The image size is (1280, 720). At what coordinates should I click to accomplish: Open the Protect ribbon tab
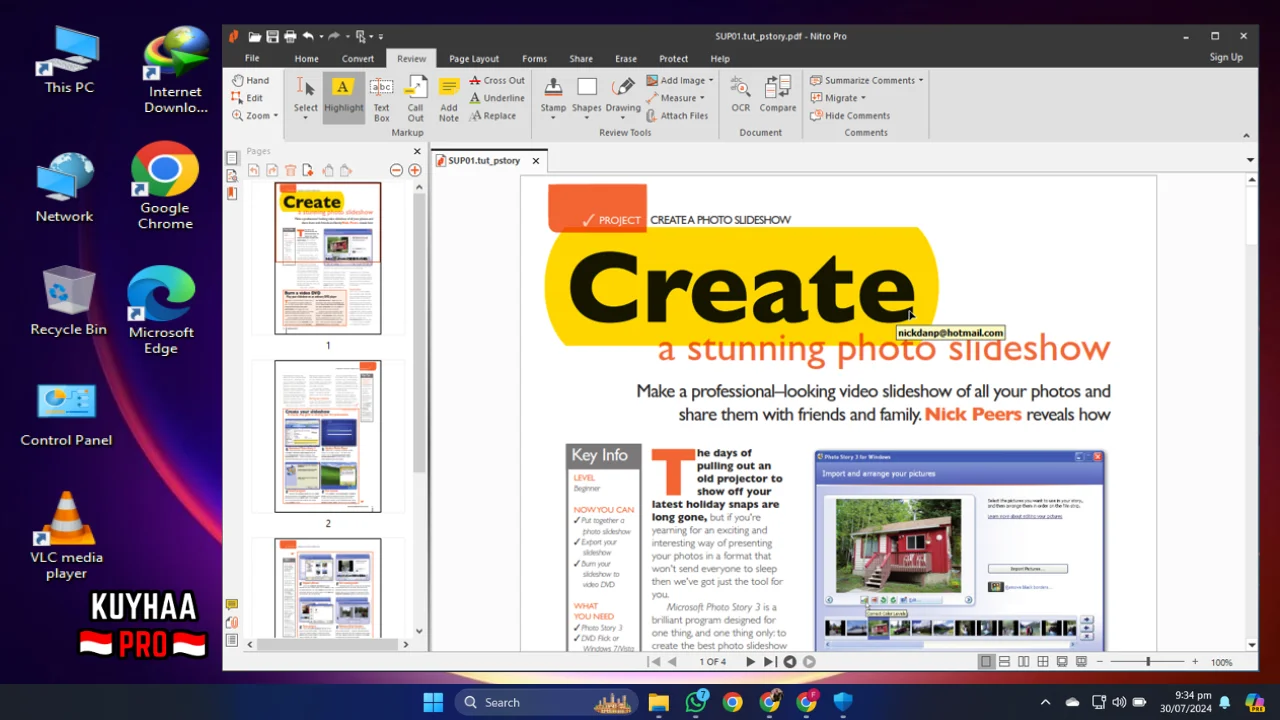coord(673,59)
